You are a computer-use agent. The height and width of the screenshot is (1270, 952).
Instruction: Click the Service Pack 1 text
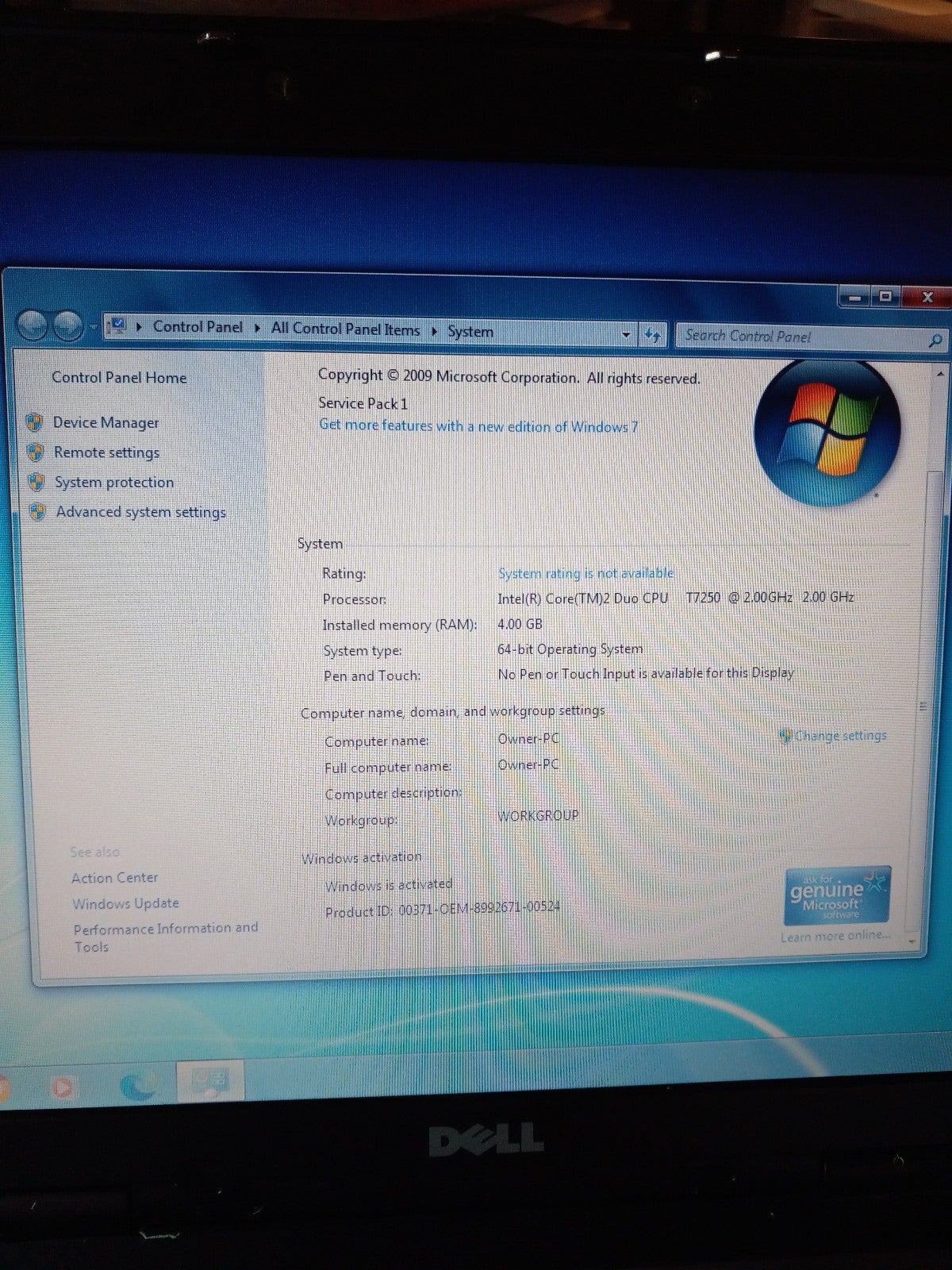[x=363, y=403]
